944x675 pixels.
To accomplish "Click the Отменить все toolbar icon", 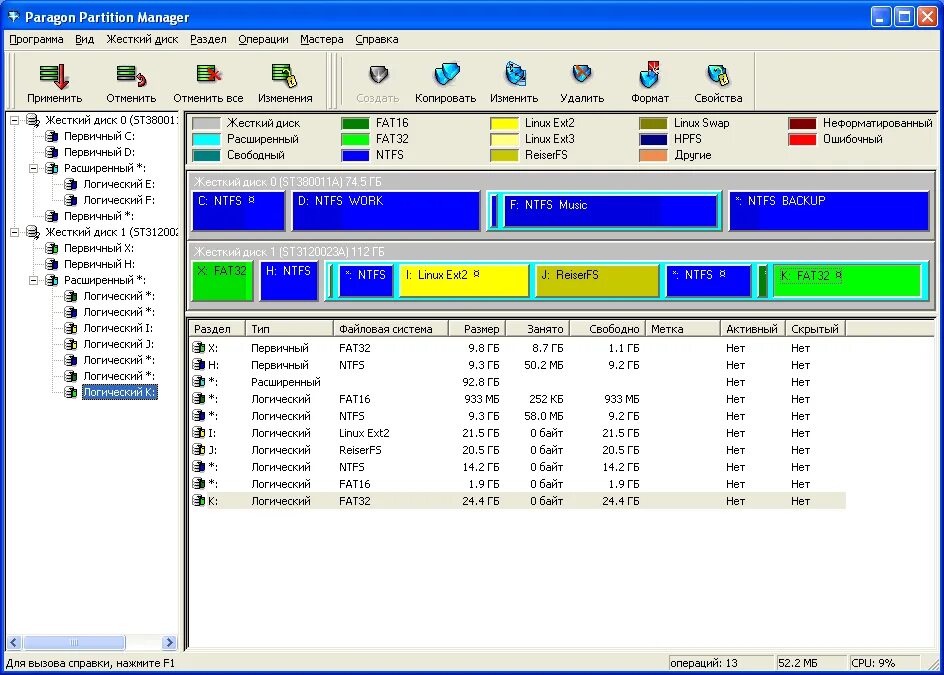I will [x=208, y=76].
